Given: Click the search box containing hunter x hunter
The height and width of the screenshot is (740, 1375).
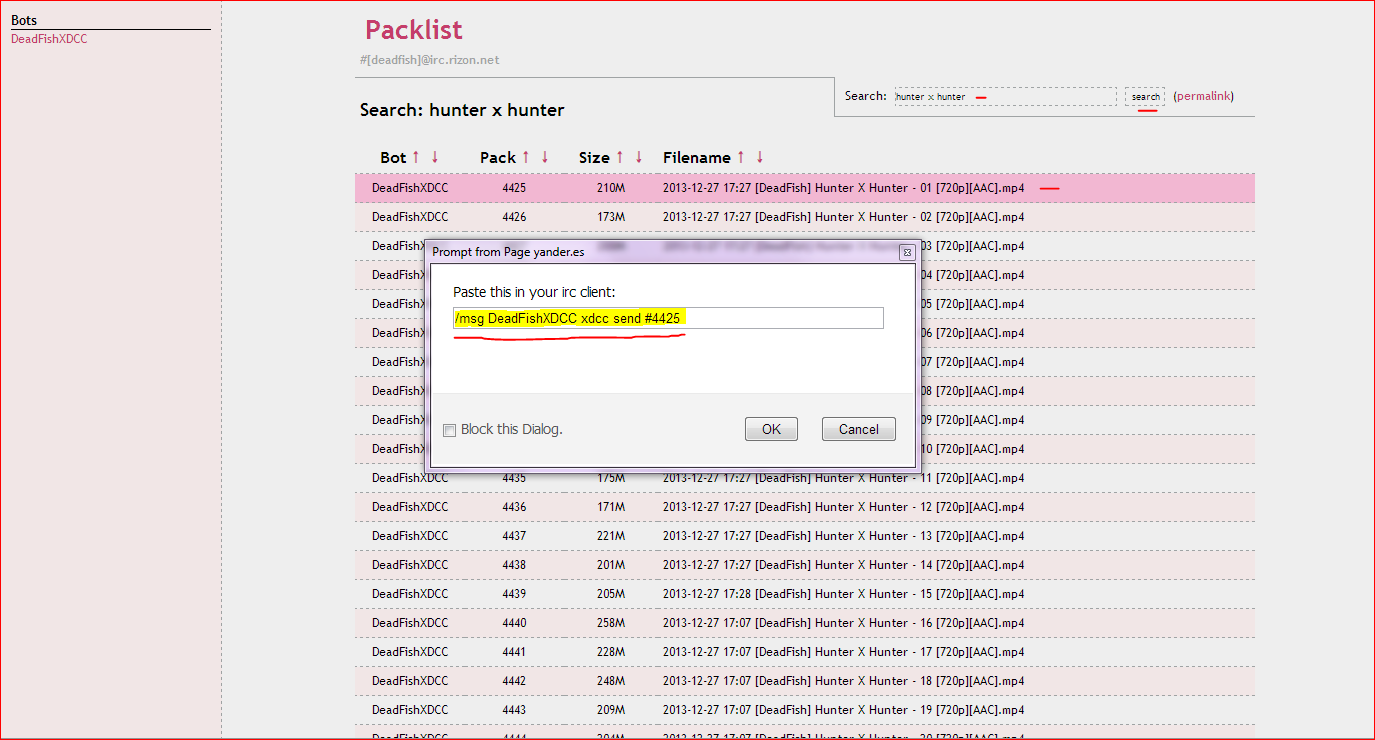Looking at the screenshot, I should [1005, 97].
